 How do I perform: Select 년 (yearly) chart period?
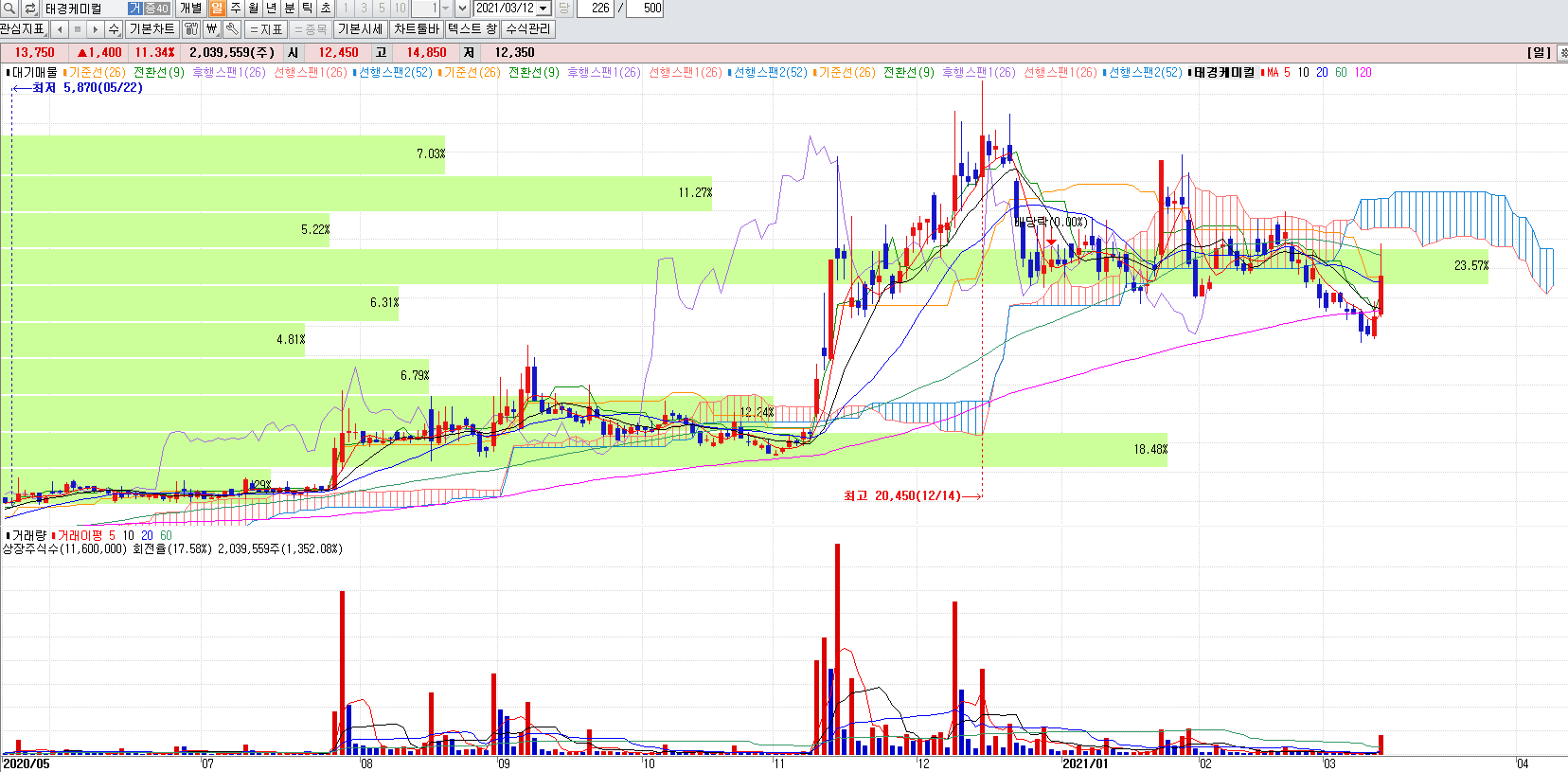(x=271, y=8)
